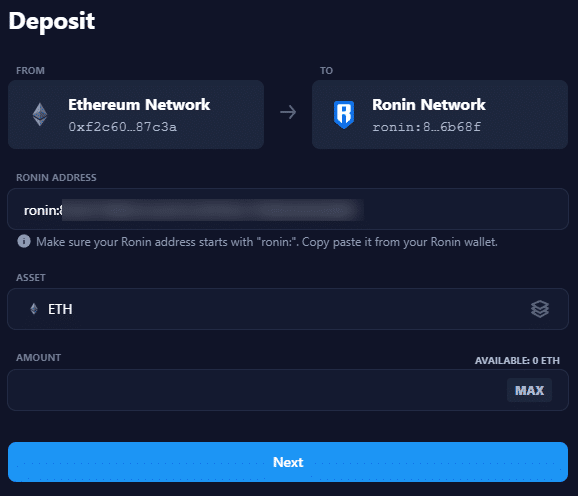Select the Ronin Network destination card
The height and width of the screenshot is (496, 578).
coord(440,115)
